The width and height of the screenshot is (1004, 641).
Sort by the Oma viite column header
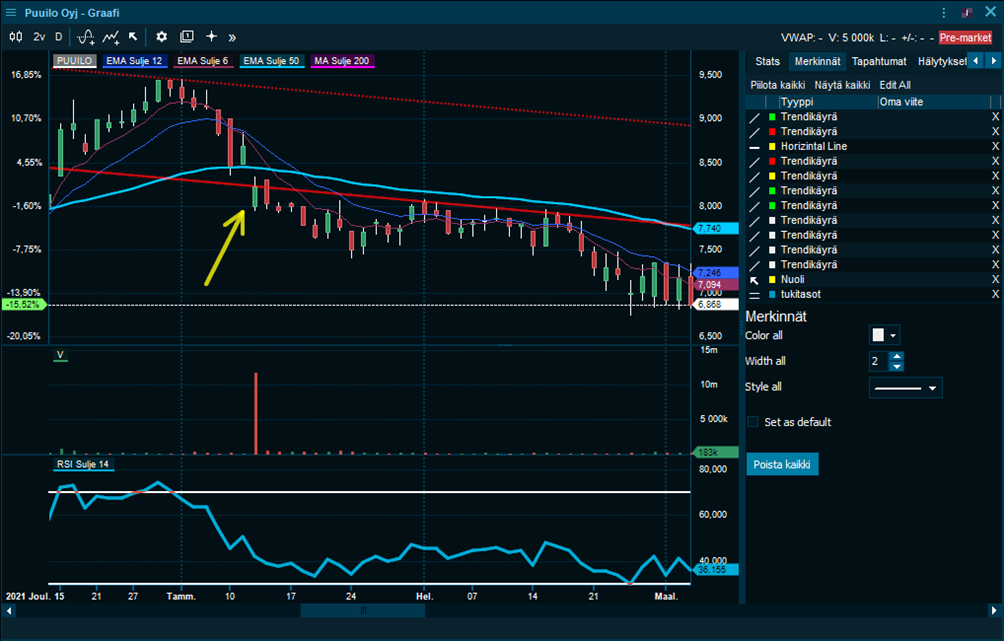tap(934, 102)
